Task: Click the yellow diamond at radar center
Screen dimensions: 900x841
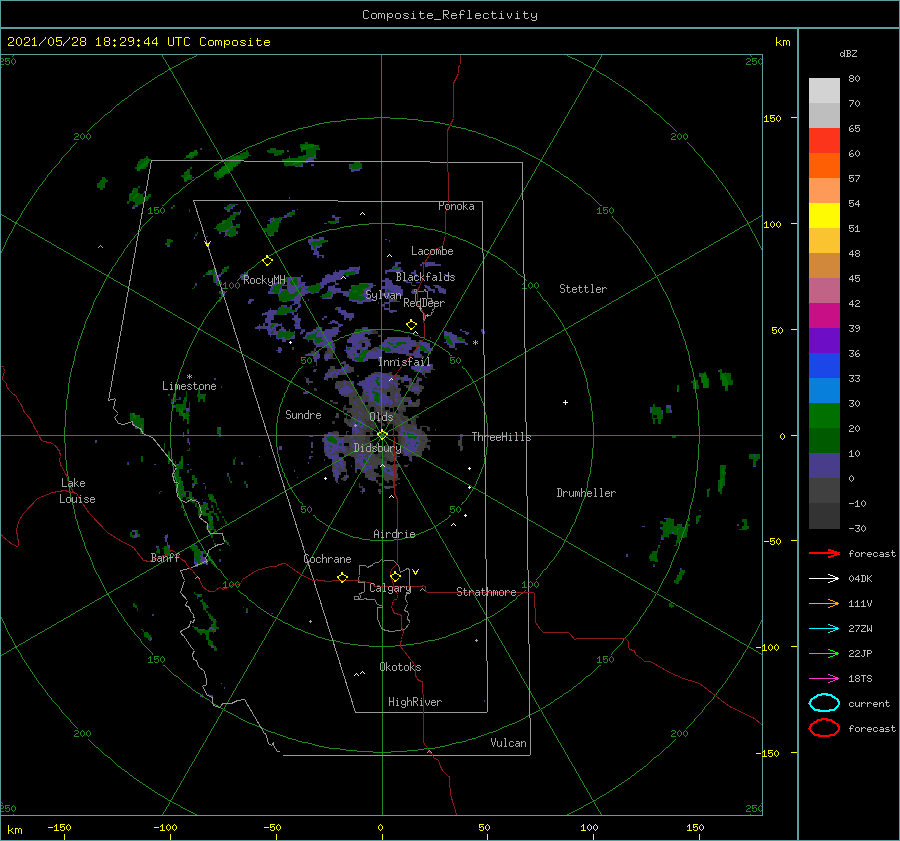Action: [382, 435]
